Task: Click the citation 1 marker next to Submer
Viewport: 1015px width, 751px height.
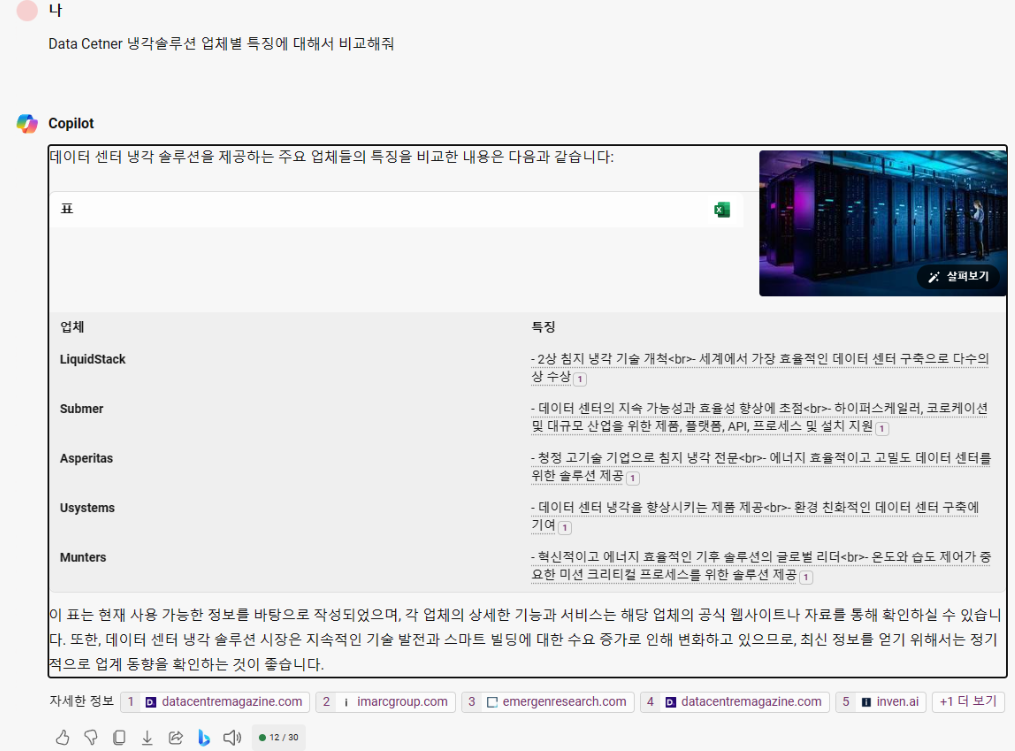Action: pyautogui.click(x=881, y=427)
